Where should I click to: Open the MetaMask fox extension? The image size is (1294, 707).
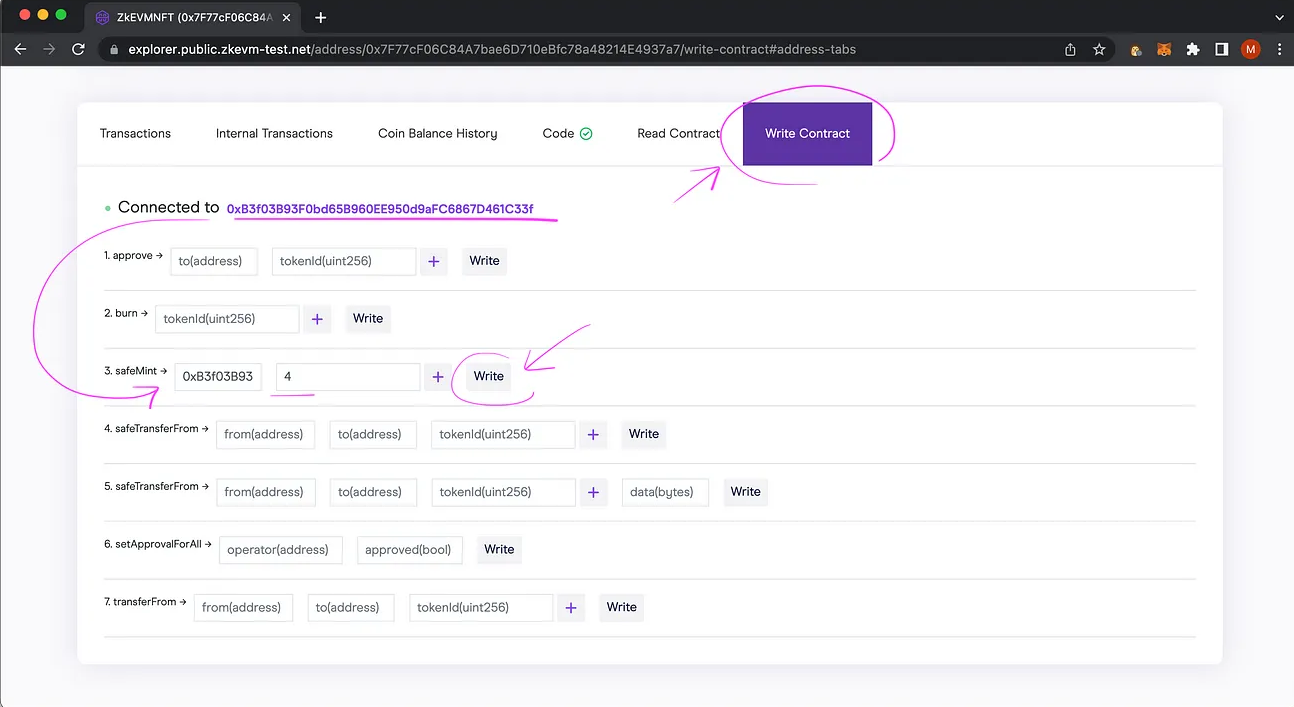pos(1164,49)
